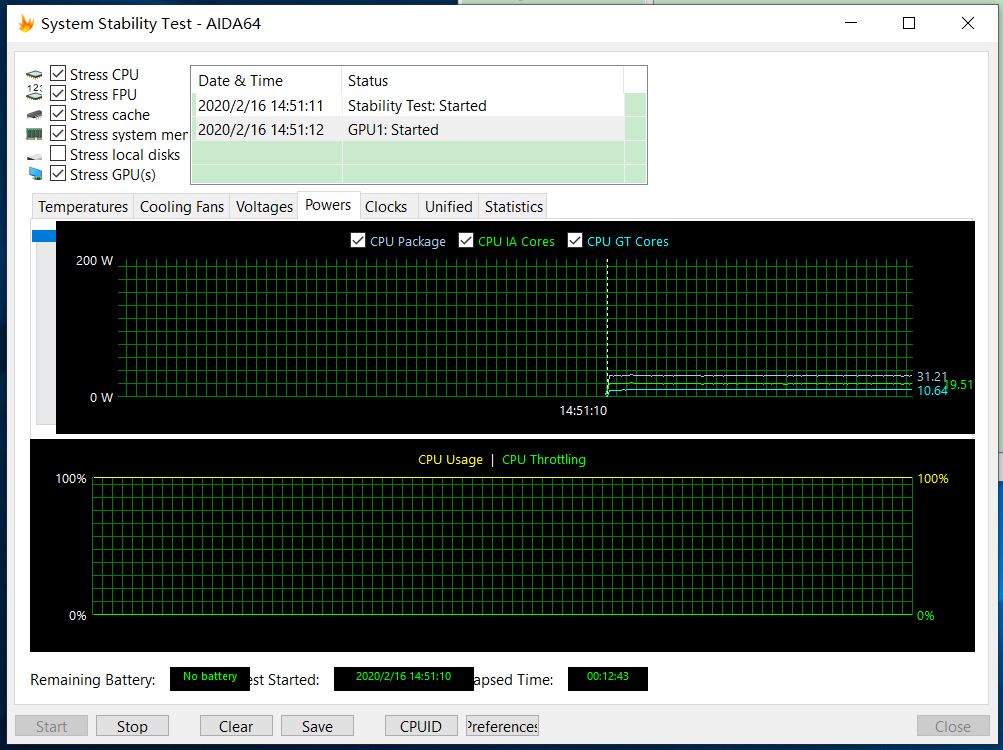The height and width of the screenshot is (750, 1003).
Task: Click the disk drive icon beside Stress local disks
Action: pyautogui.click(x=34, y=155)
